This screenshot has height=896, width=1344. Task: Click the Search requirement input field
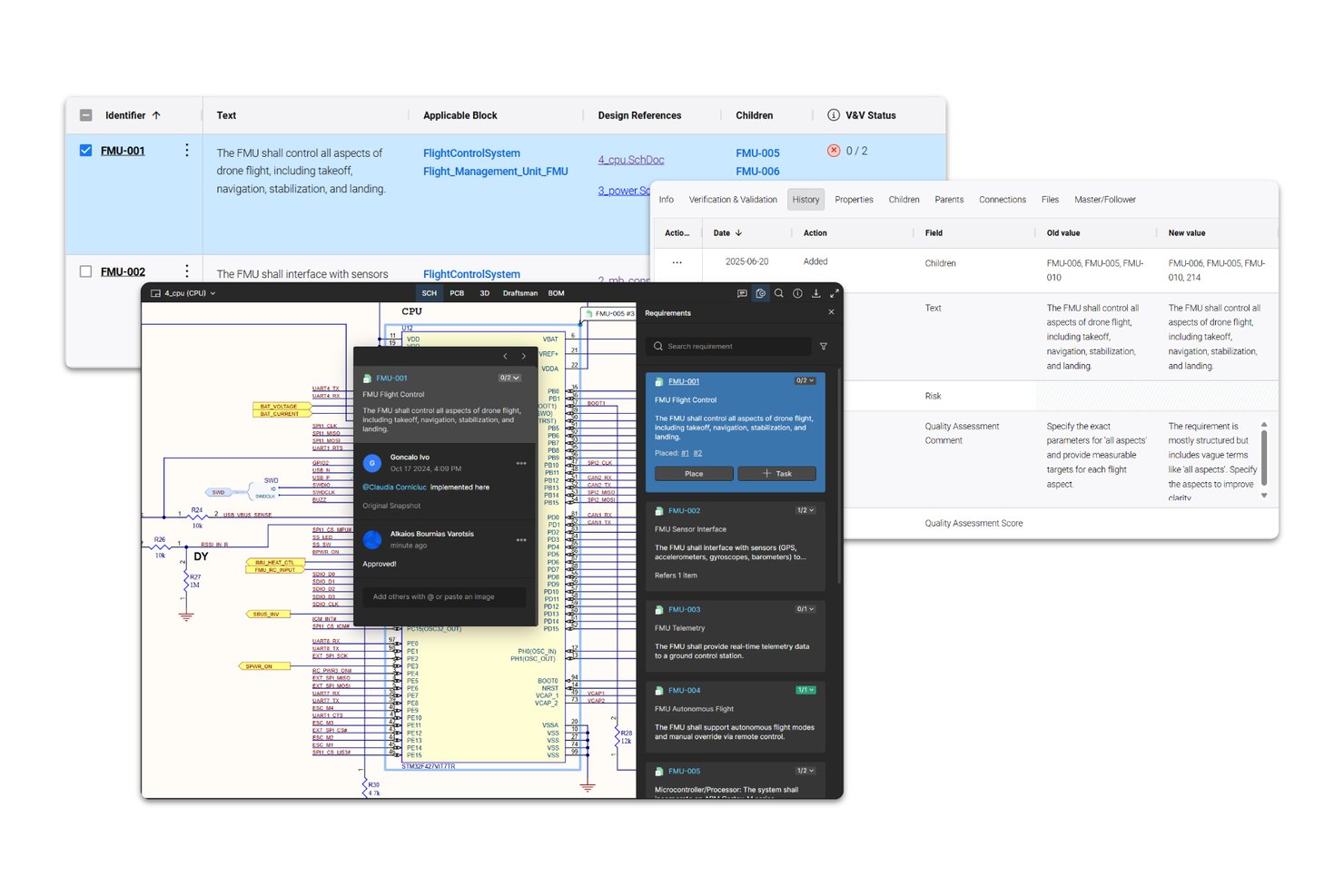coord(728,346)
